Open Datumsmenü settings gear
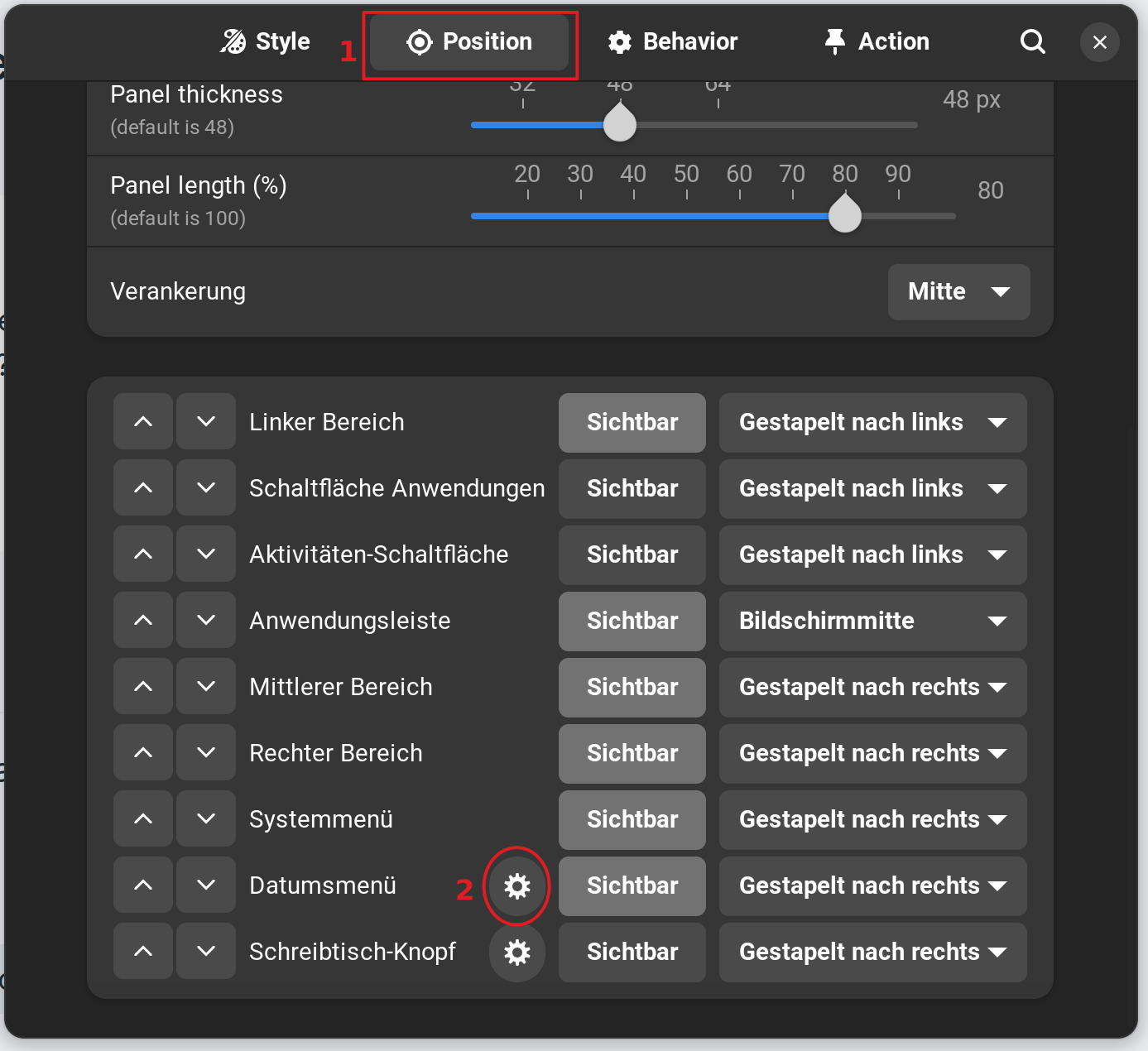Viewport: 1148px width, 1051px height. (x=517, y=886)
